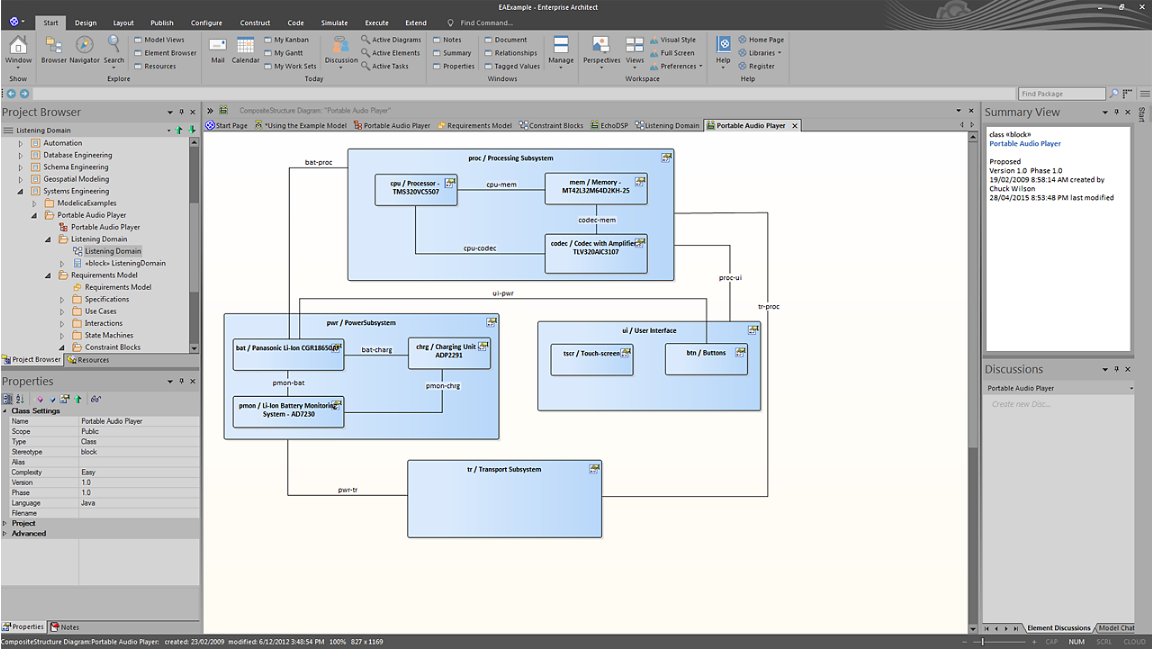Image resolution: width=1152 pixels, height=649 pixels.
Task: Open Mail in the ribbon
Action: pyautogui.click(x=217, y=46)
